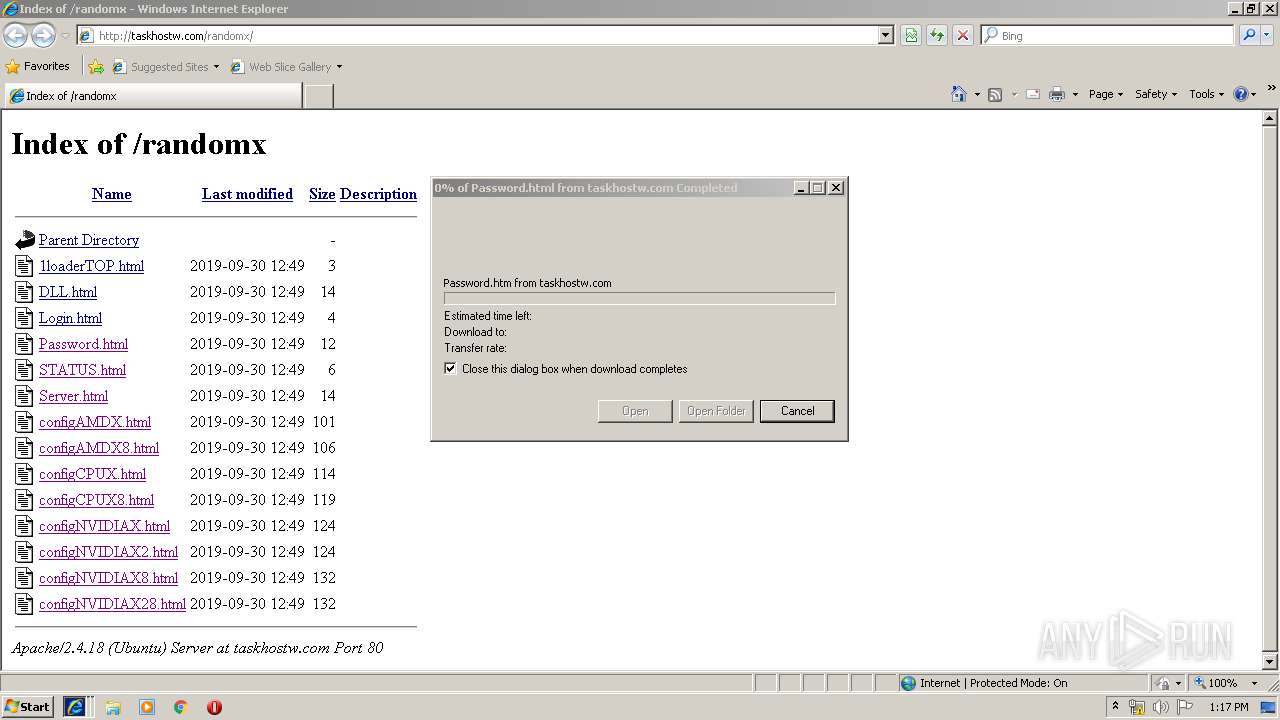Open configNVIDIAX28.html link
1280x720 pixels.
(x=112, y=604)
